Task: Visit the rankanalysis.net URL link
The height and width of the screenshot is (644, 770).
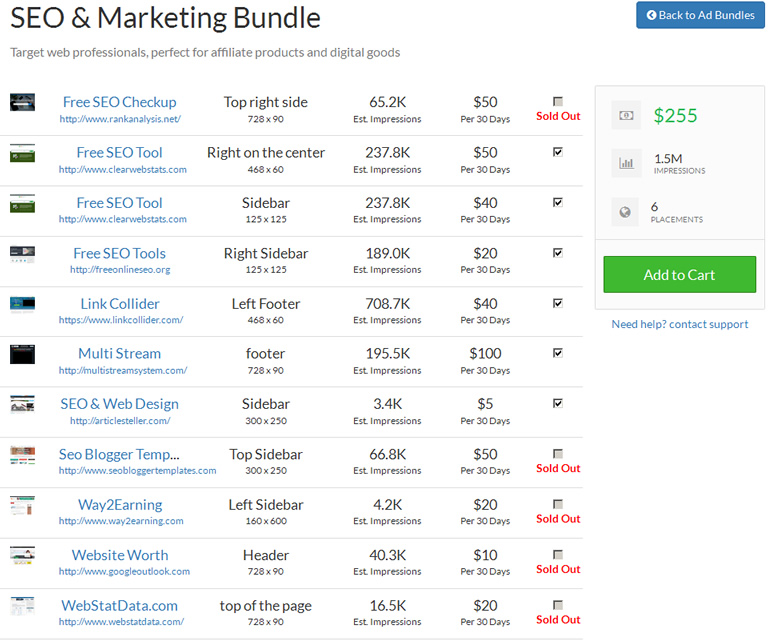Action: coord(120,119)
